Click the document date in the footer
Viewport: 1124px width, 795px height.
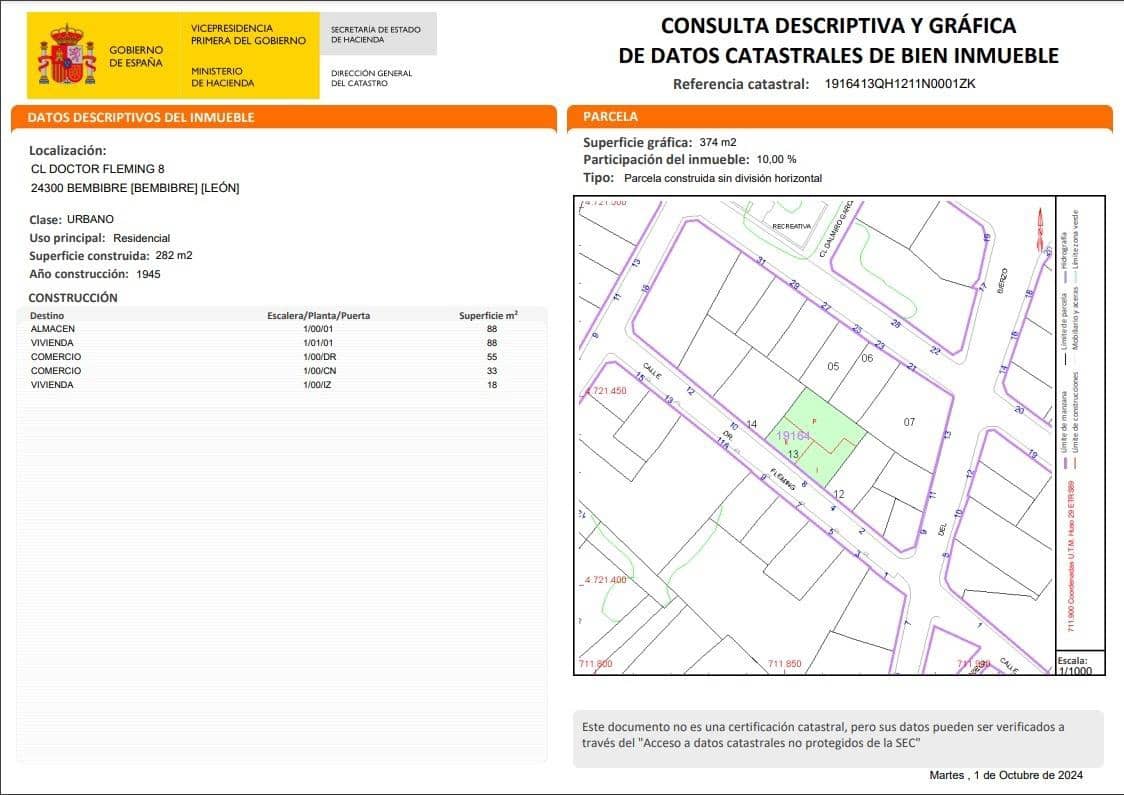(1005, 775)
